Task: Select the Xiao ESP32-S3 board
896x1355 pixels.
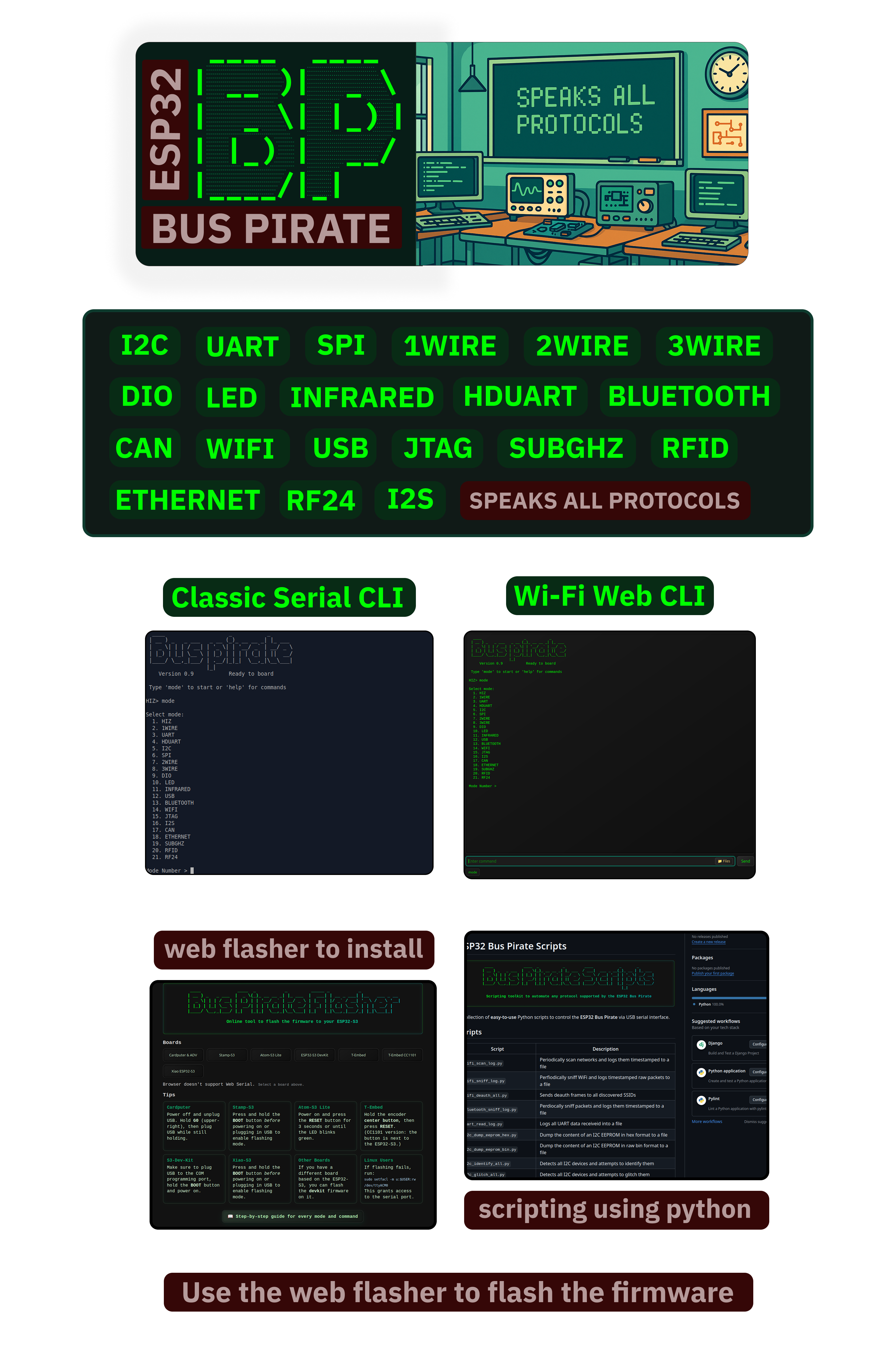Action: (x=183, y=1071)
